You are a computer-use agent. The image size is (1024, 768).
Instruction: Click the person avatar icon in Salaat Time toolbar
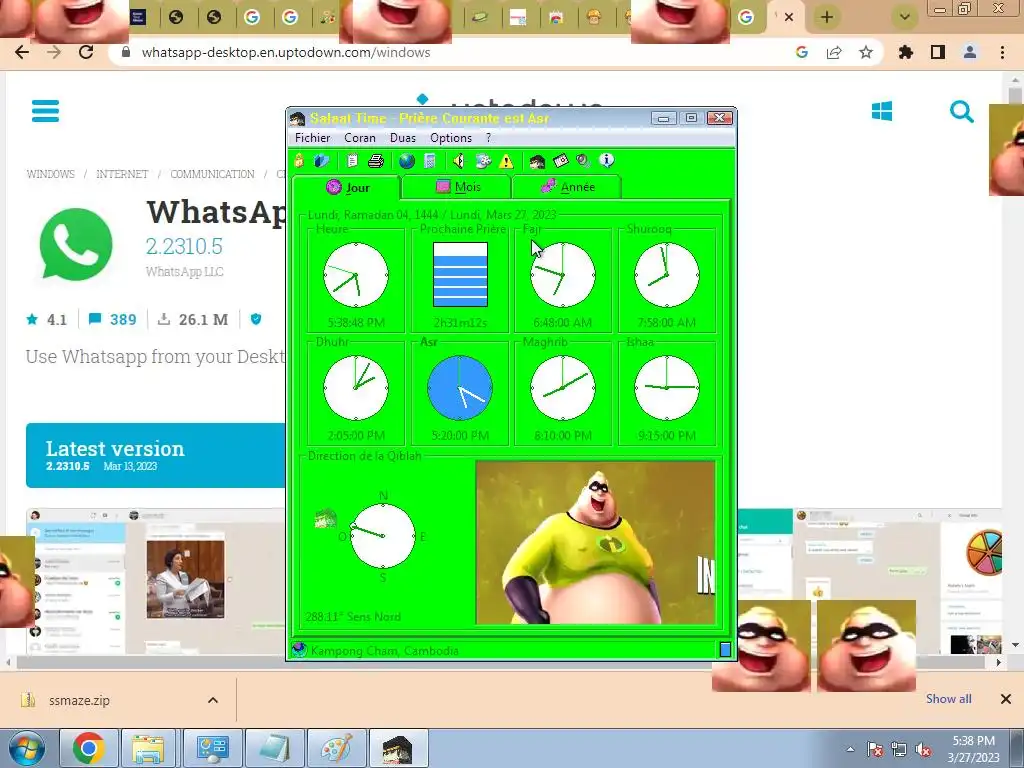click(537, 161)
